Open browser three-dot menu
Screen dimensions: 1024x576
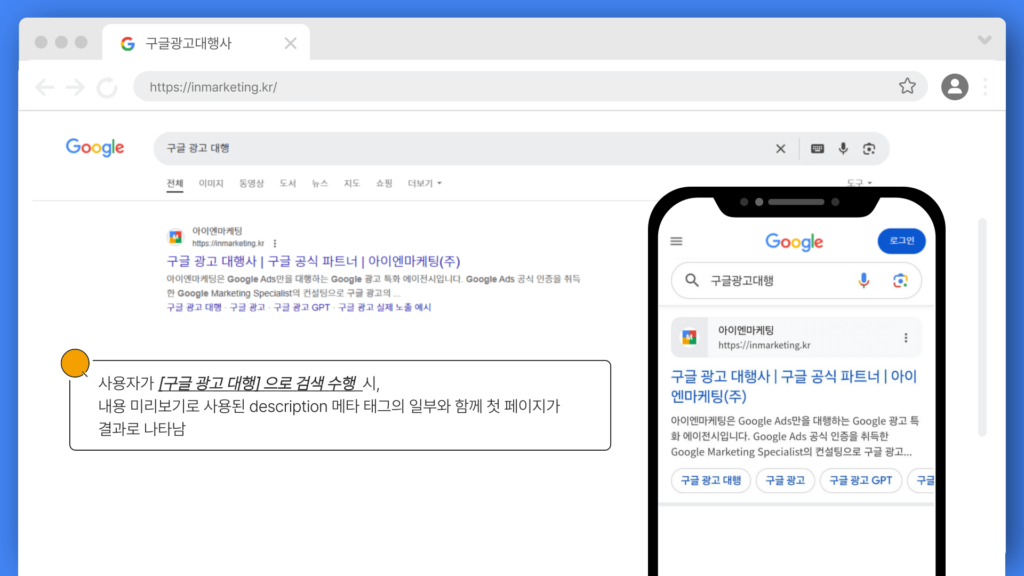tap(985, 86)
